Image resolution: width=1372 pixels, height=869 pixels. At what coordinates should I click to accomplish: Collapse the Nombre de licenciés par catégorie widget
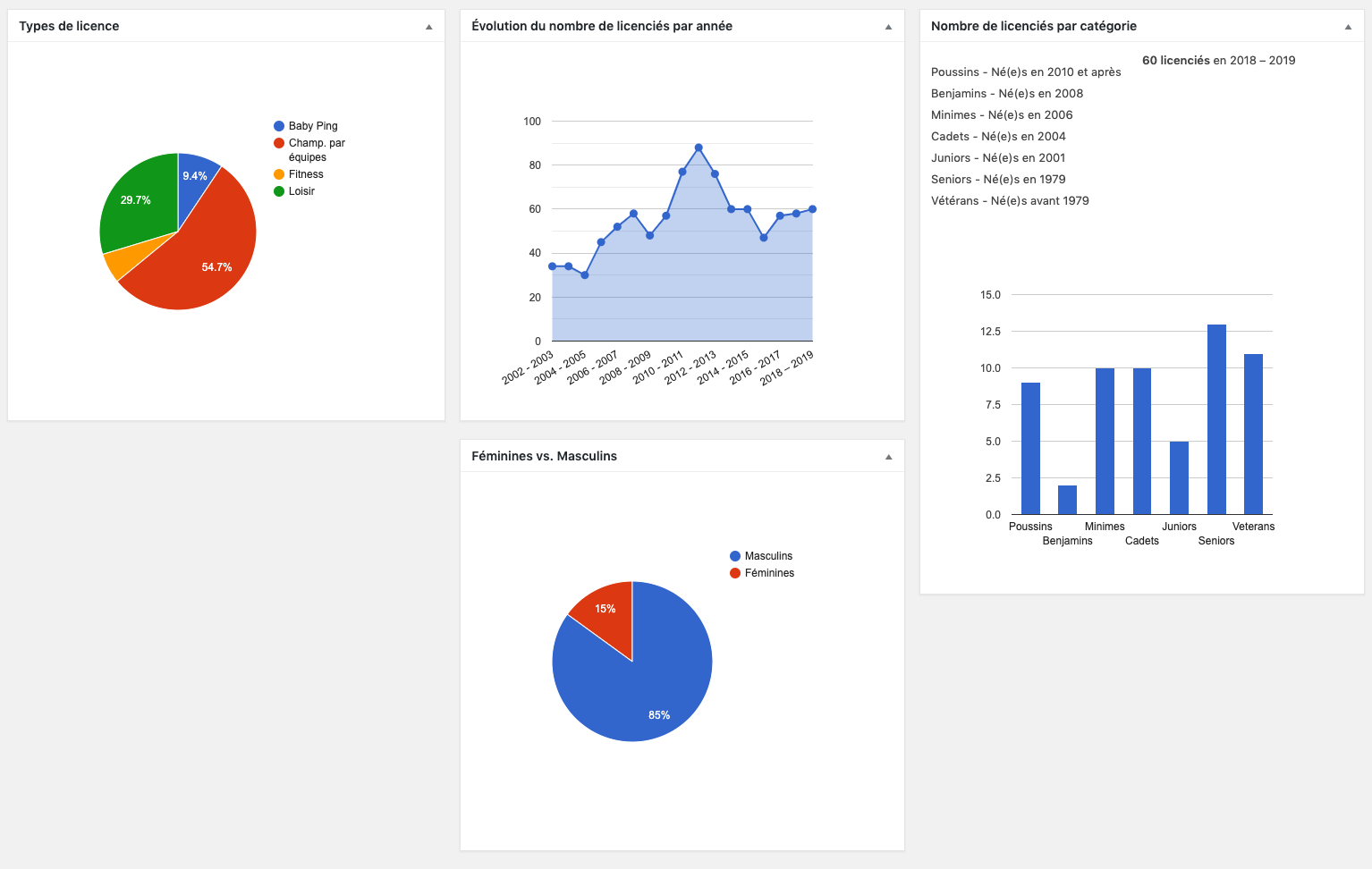(1348, 27)
